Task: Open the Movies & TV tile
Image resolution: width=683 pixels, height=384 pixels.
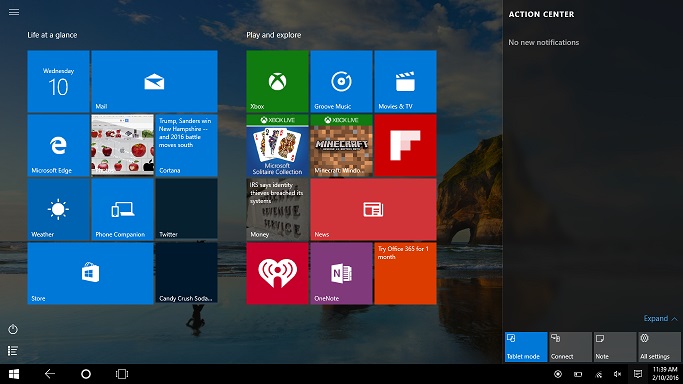Action: (x=406, y=81)
